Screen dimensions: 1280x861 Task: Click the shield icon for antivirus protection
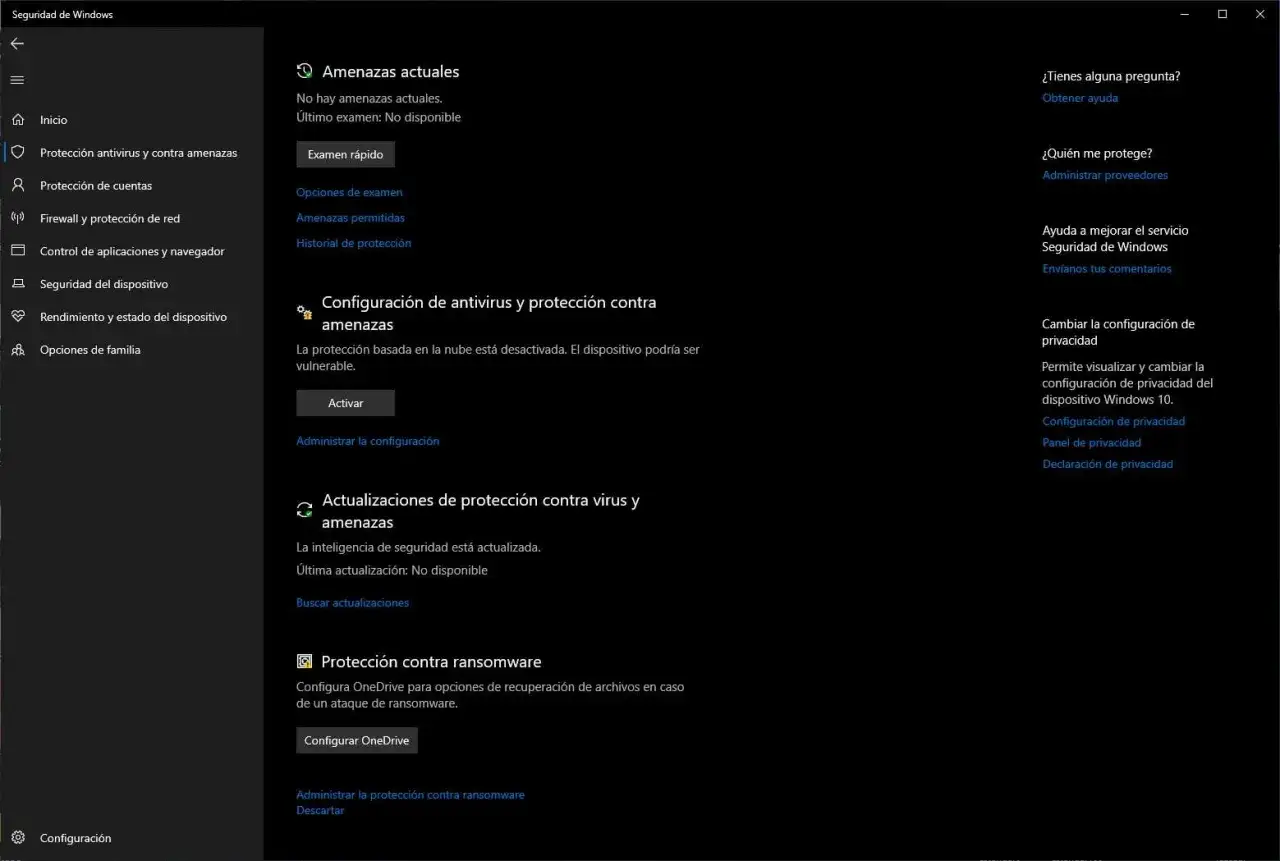[x=18, y=152]
